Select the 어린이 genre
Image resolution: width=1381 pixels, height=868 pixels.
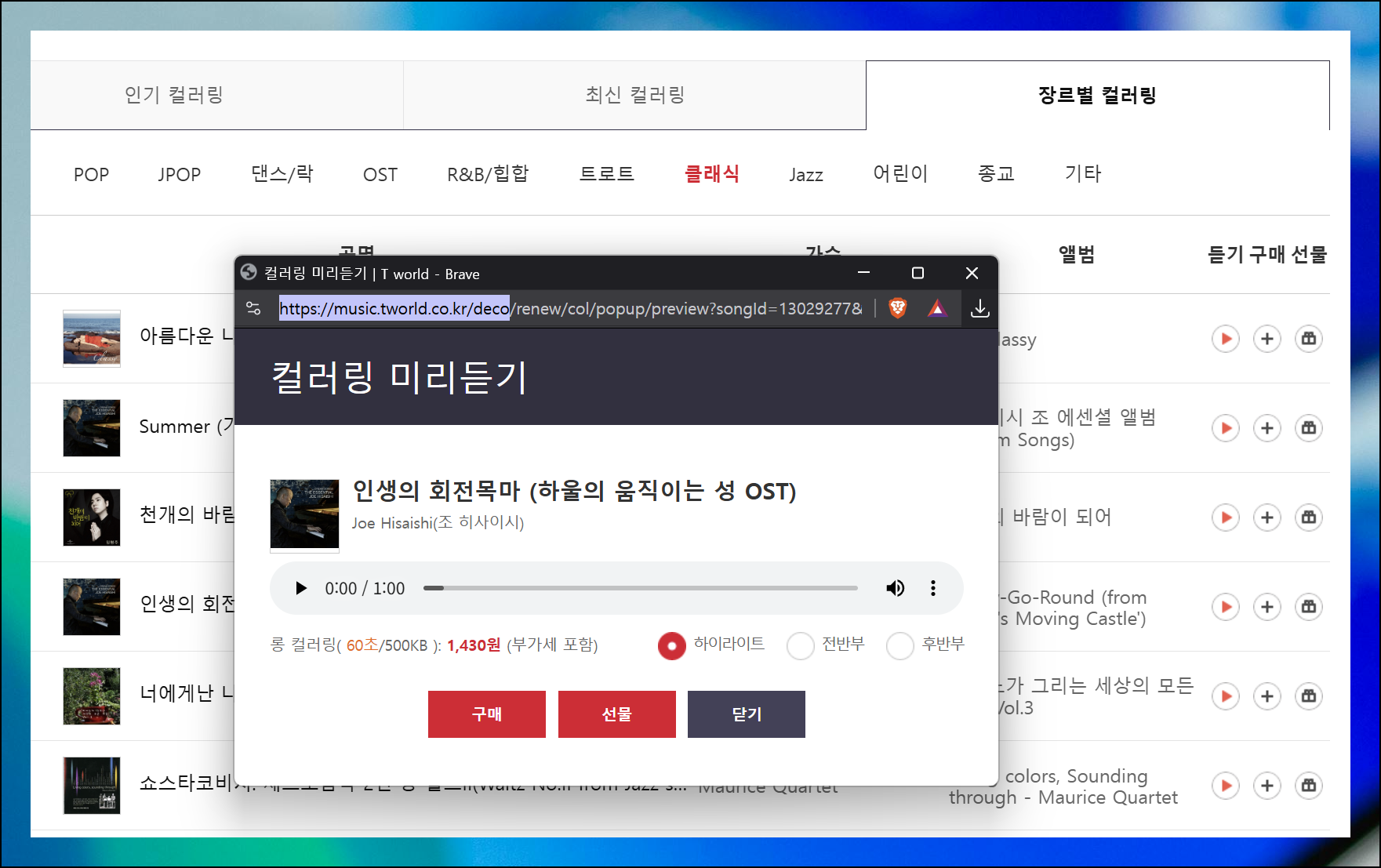point(900,174)
